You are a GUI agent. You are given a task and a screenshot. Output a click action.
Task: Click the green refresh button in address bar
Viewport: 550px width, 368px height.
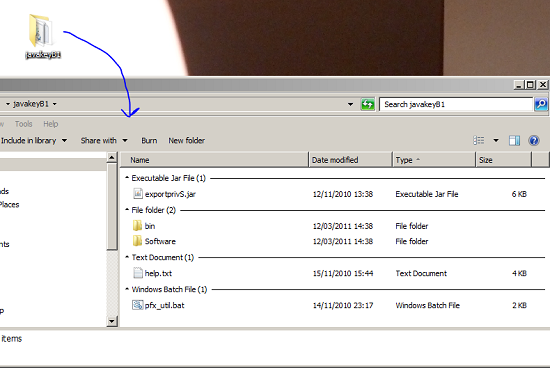[368, 104]
